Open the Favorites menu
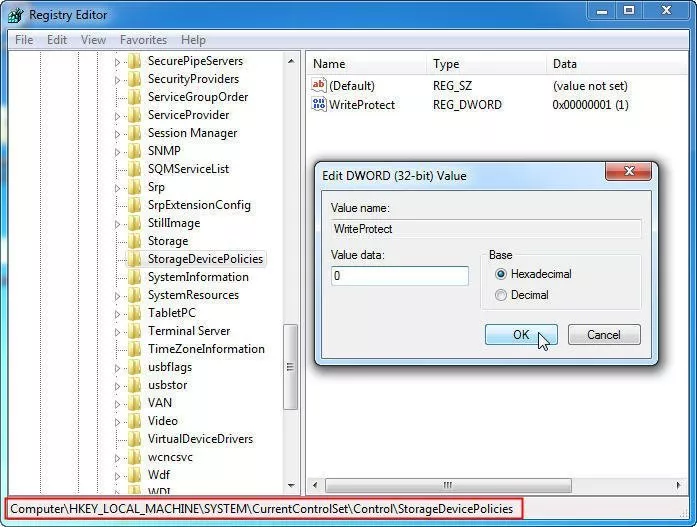 click(143, 40)
